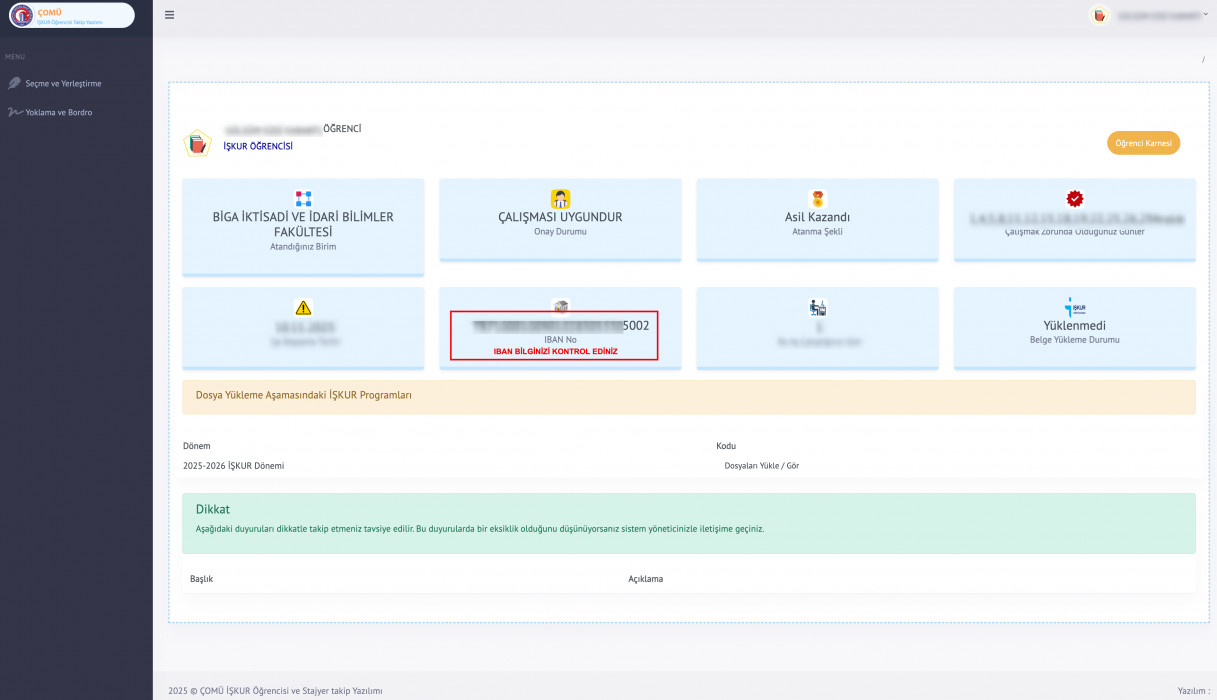Click the yellow warning triangle icon

(303, 307)
